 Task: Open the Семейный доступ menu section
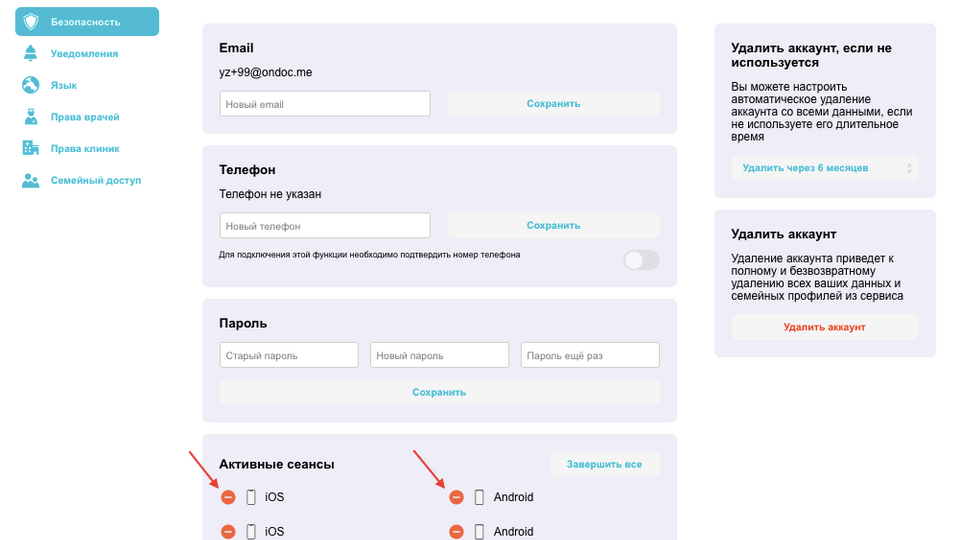coord(96,181)
